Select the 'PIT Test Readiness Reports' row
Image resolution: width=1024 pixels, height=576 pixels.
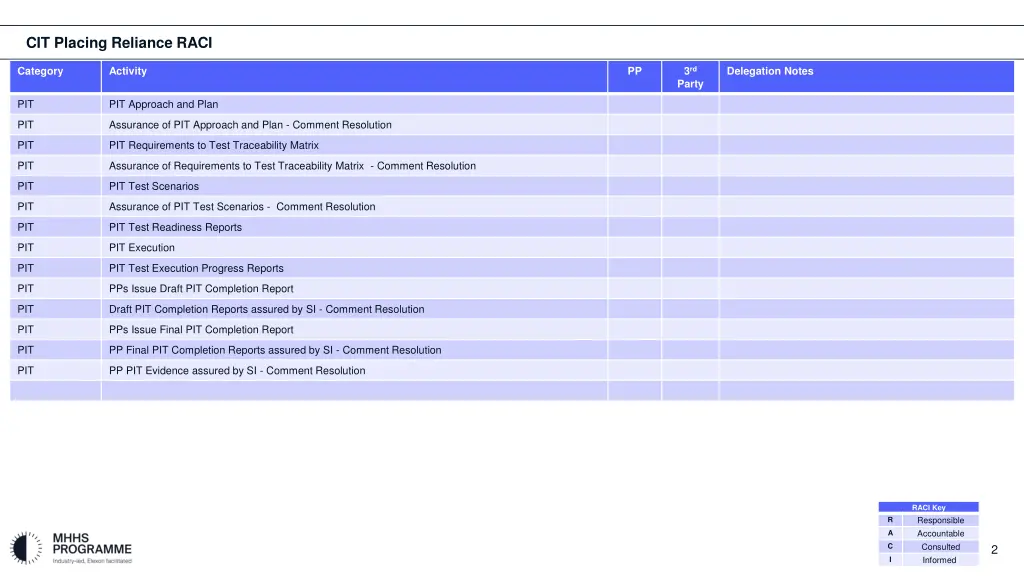coord(175,227)
